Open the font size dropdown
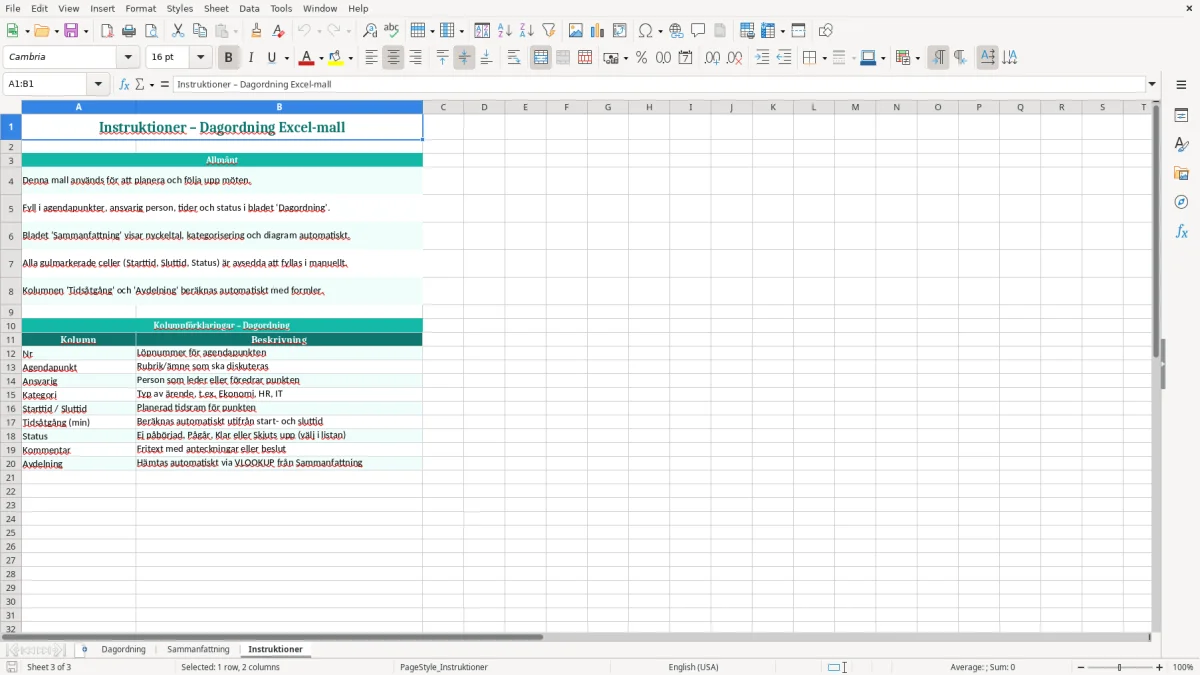This screenshot has height=675, width=1200. coord(201,58)
